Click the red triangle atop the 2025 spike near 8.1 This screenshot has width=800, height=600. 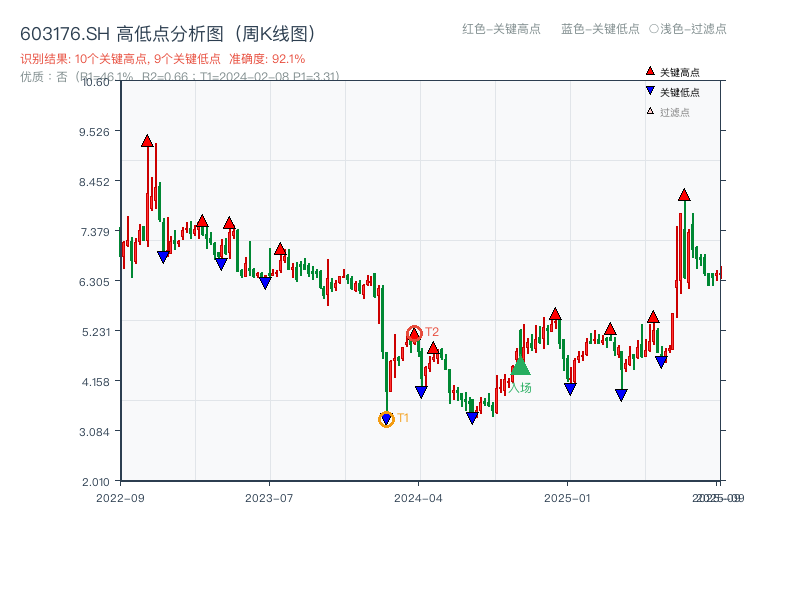point(684,194)
